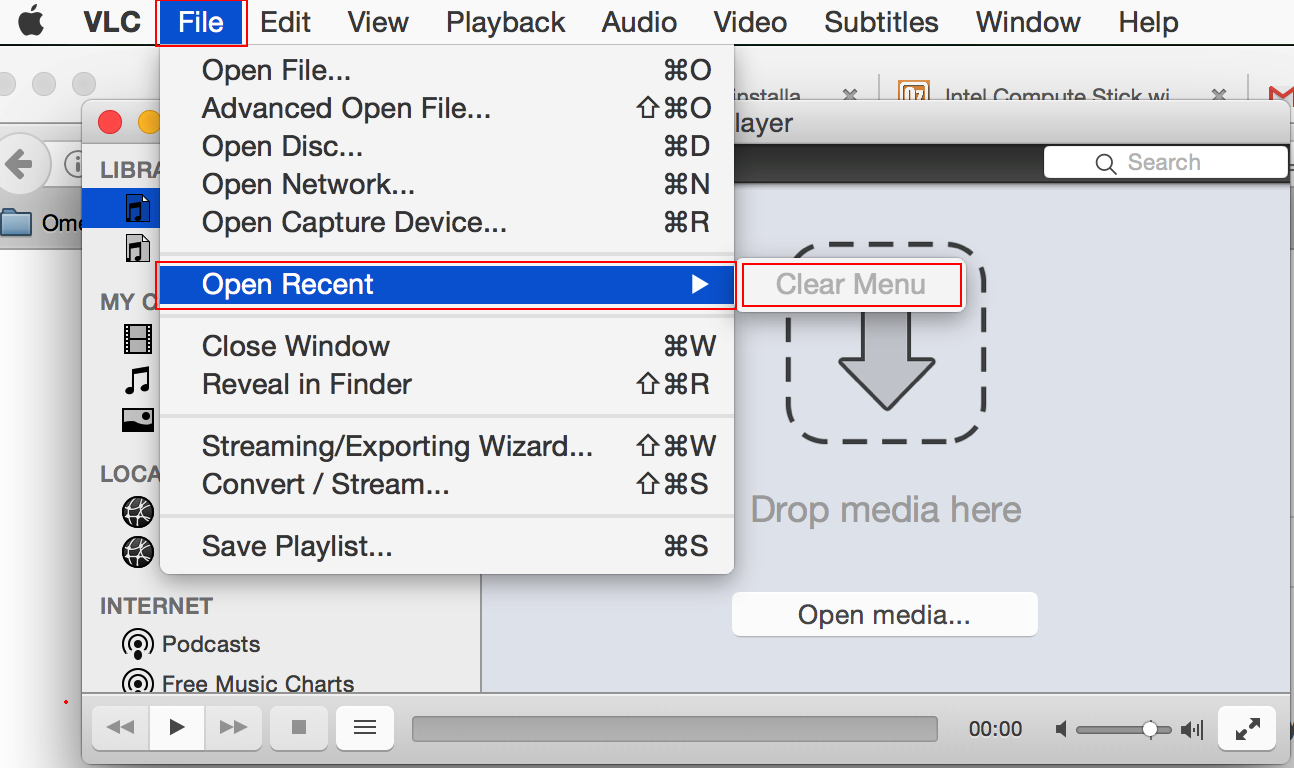Image resolution: width=1294 pixels, height=768 pixels.
Task: Click the browser back button
Action: 21,164
